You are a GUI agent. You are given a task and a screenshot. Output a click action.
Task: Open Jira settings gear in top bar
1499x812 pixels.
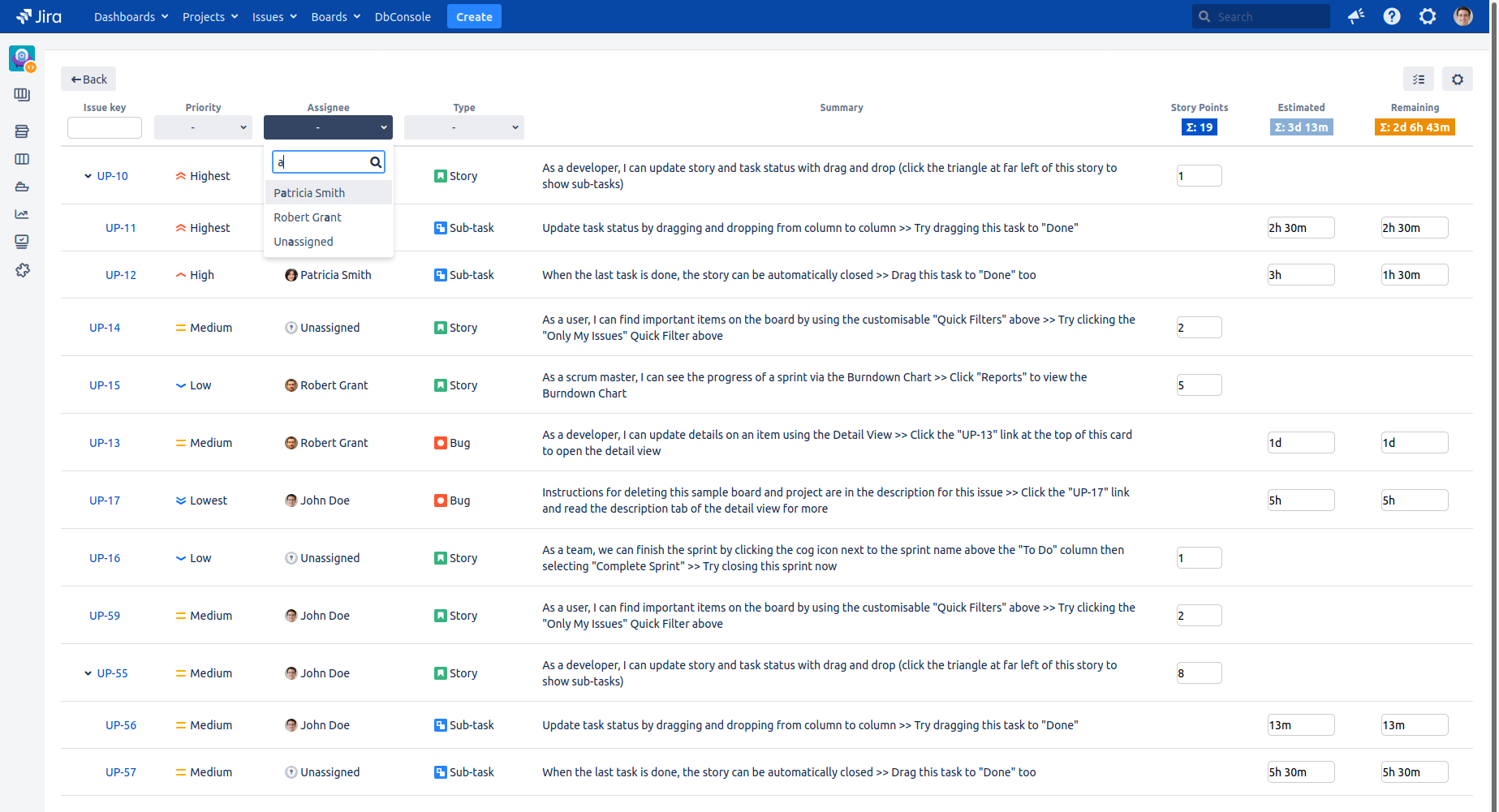[1428, 16]
